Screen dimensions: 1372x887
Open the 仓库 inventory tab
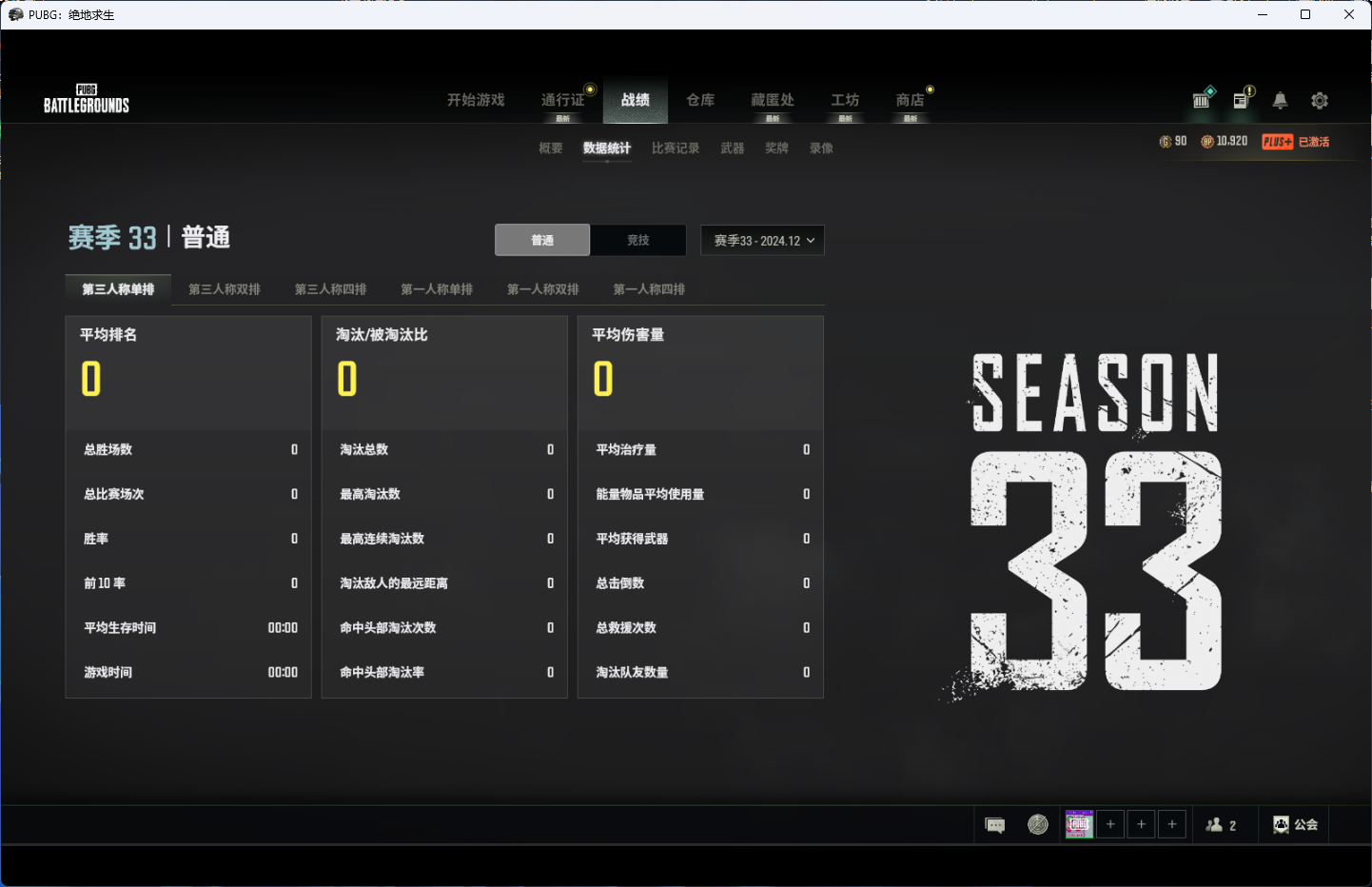tap(700, 100)
